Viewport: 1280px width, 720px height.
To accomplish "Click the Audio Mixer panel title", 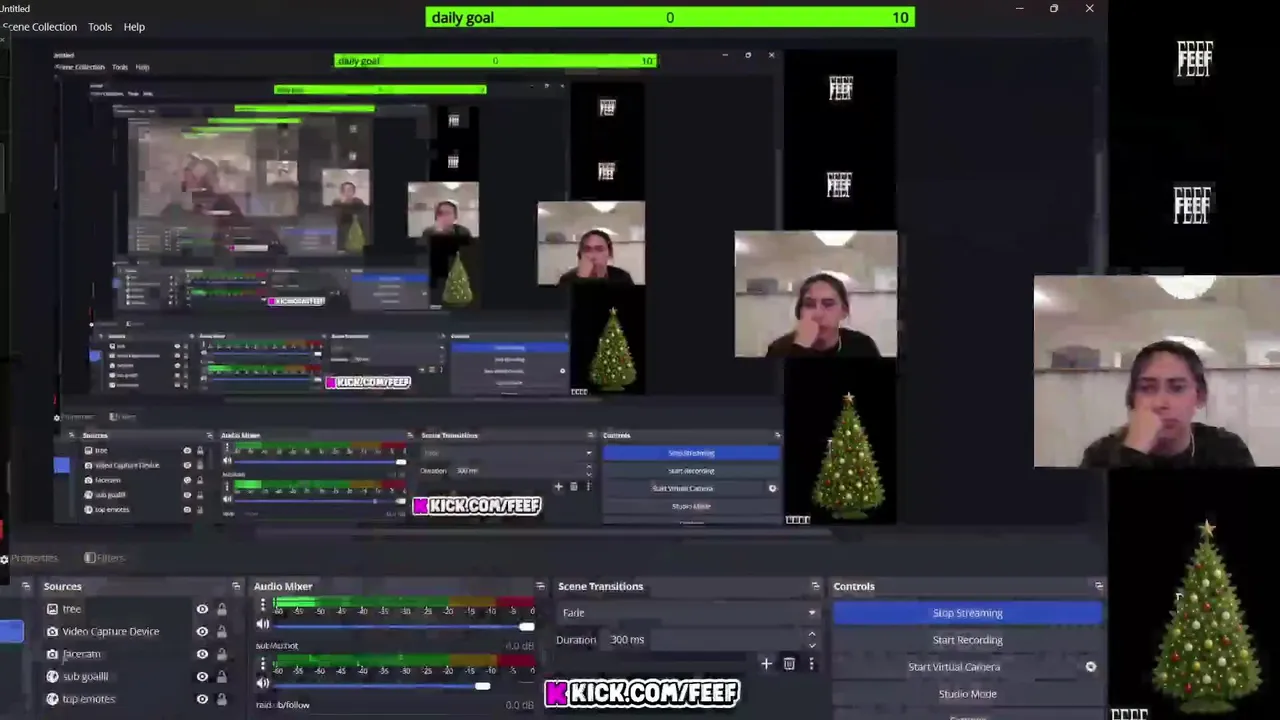I will click(283, 586).
